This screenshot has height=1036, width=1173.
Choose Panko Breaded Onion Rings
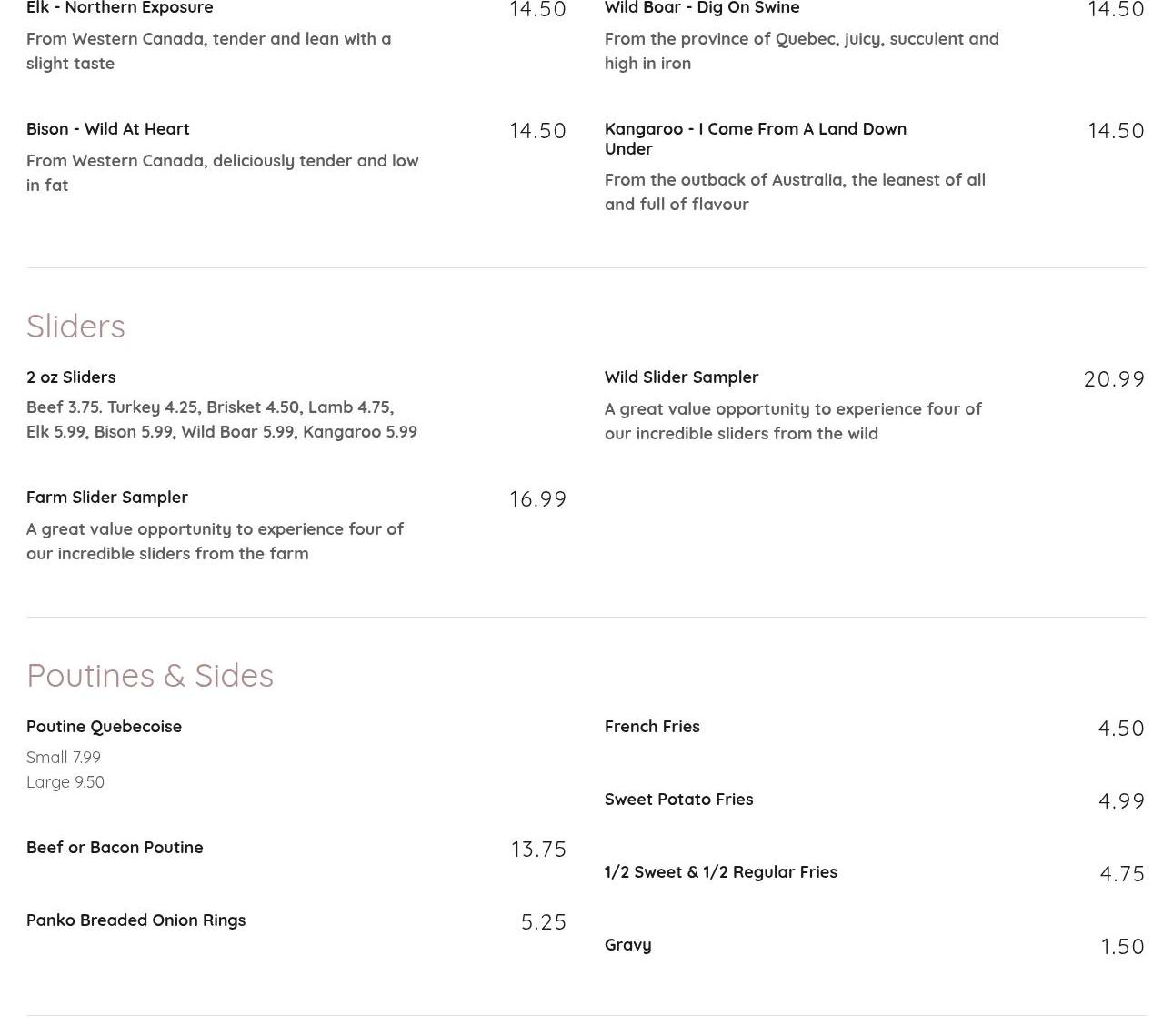(135, 920)
